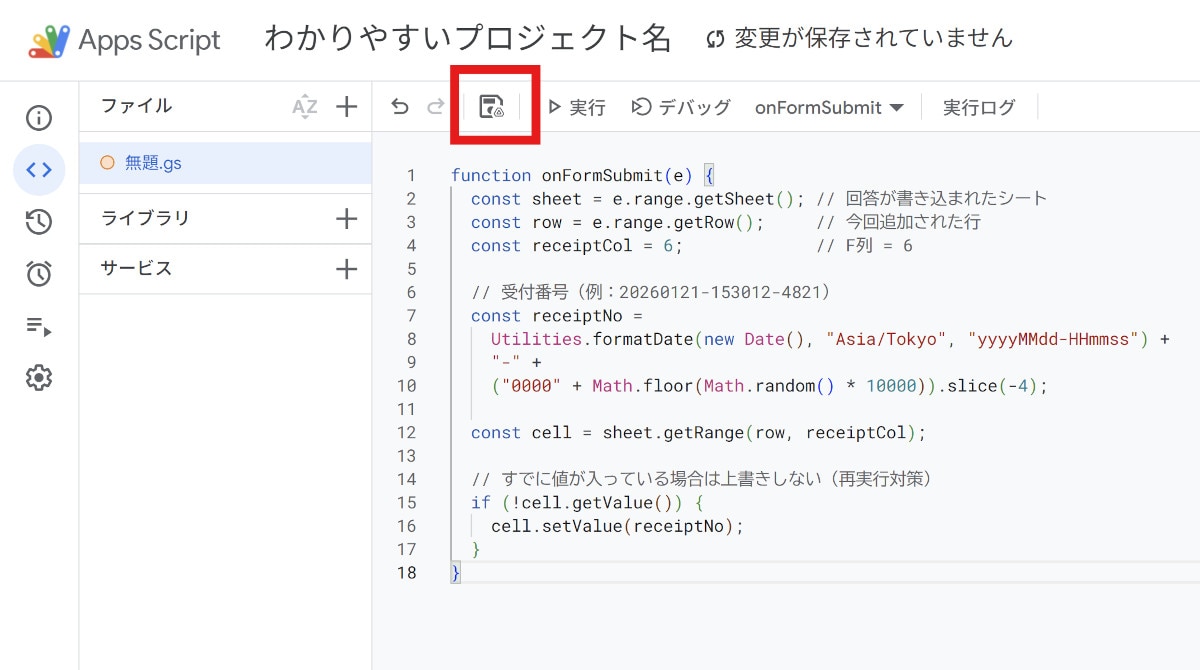The image size is (1200, 670).
Task: Click the デバッグ debug button
Action: 681,107
